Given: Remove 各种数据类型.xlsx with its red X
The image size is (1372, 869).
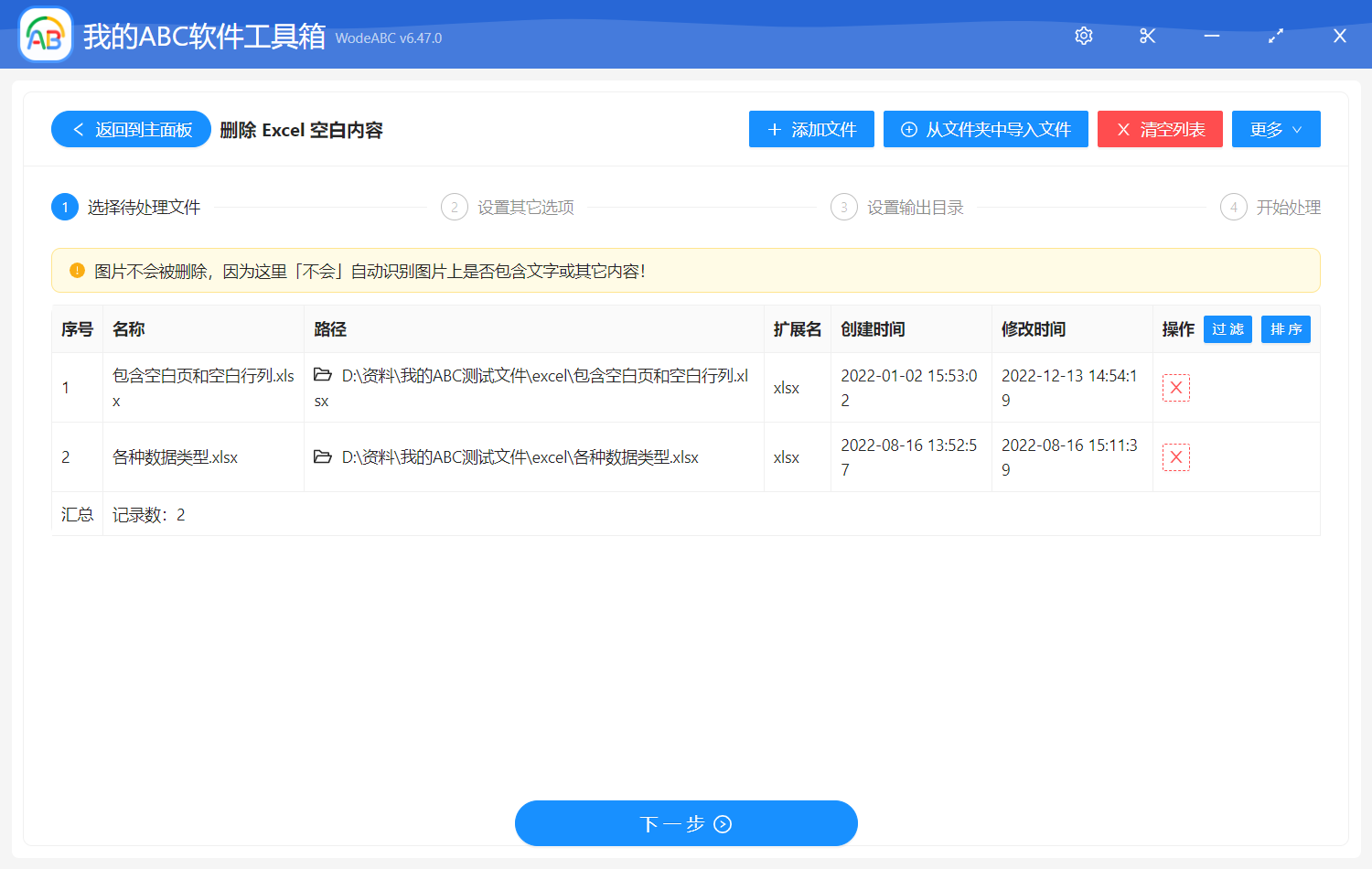Looking at the screenshot, I should (1175, 456).
